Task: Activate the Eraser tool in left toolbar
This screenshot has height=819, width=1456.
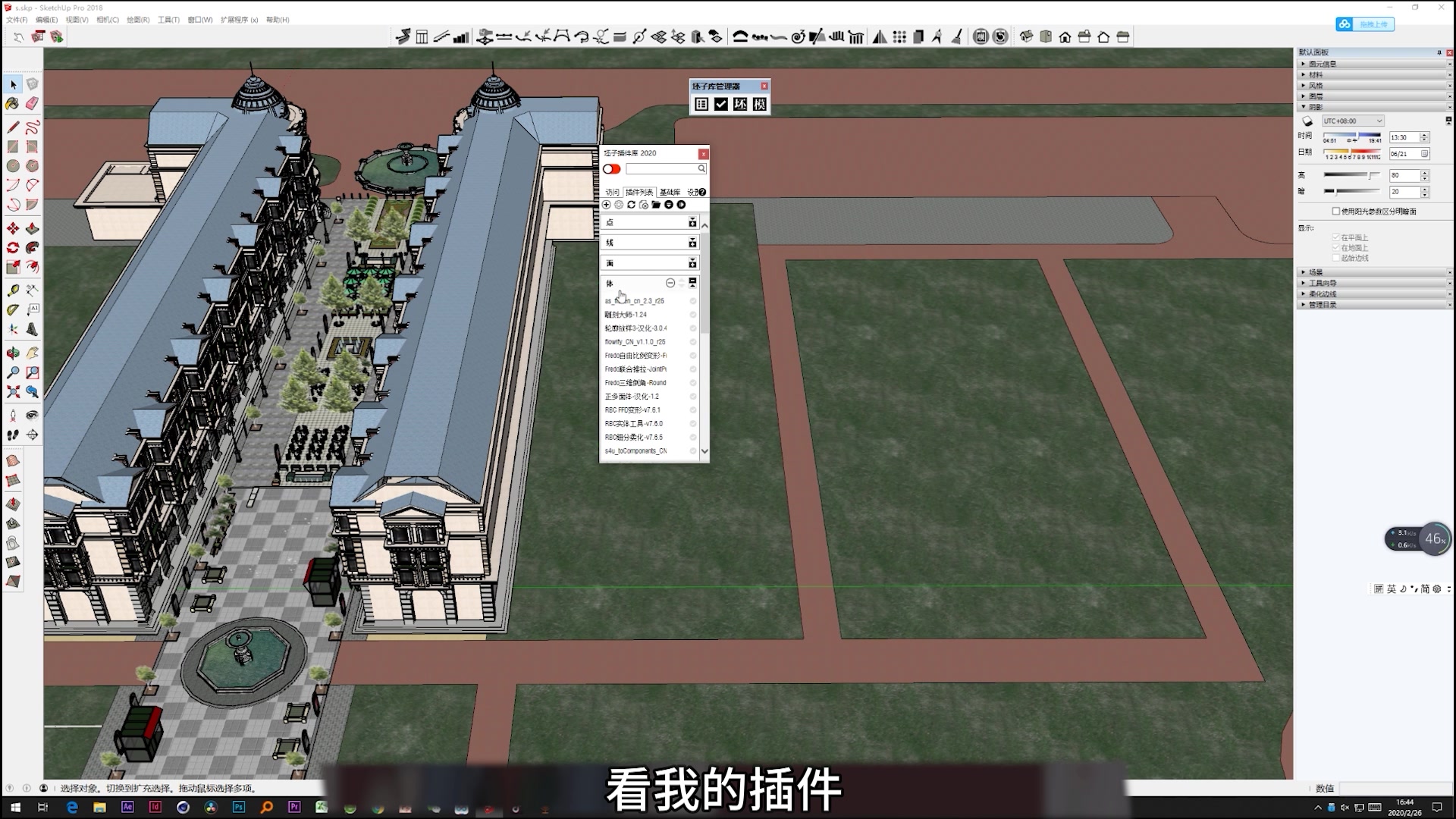Action: click(33, 104)
